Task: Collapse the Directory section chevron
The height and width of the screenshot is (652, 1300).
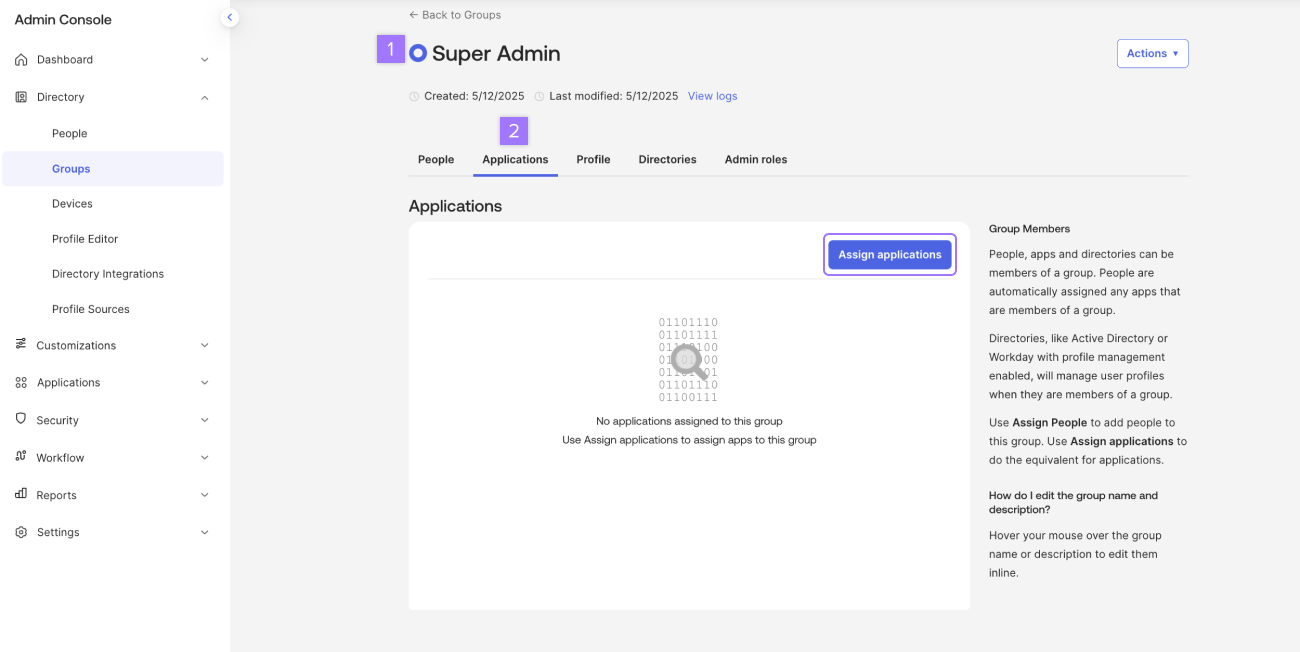Action: click(205, 97)
